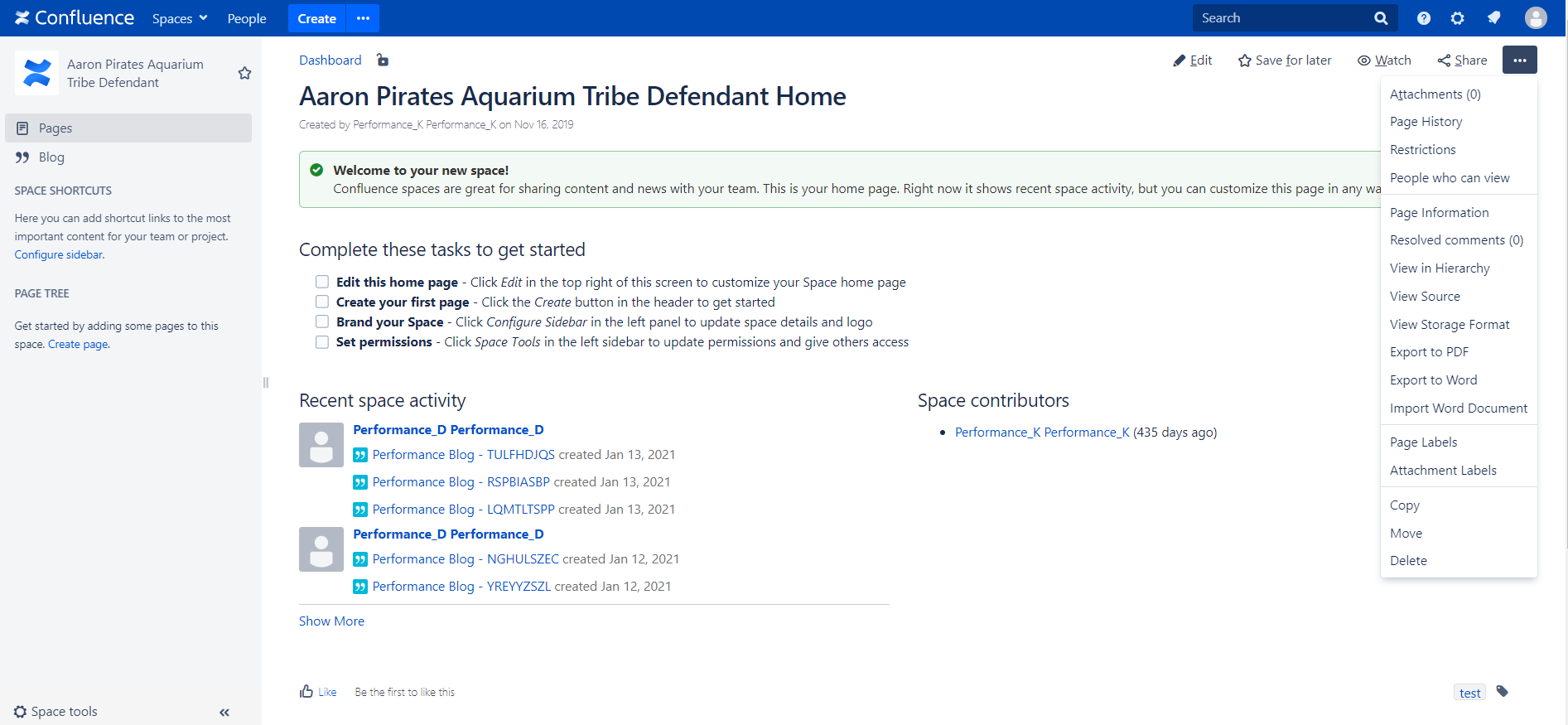Click the search magnifier icon
Screen dimensions: 1568x725
point(1381,18)
